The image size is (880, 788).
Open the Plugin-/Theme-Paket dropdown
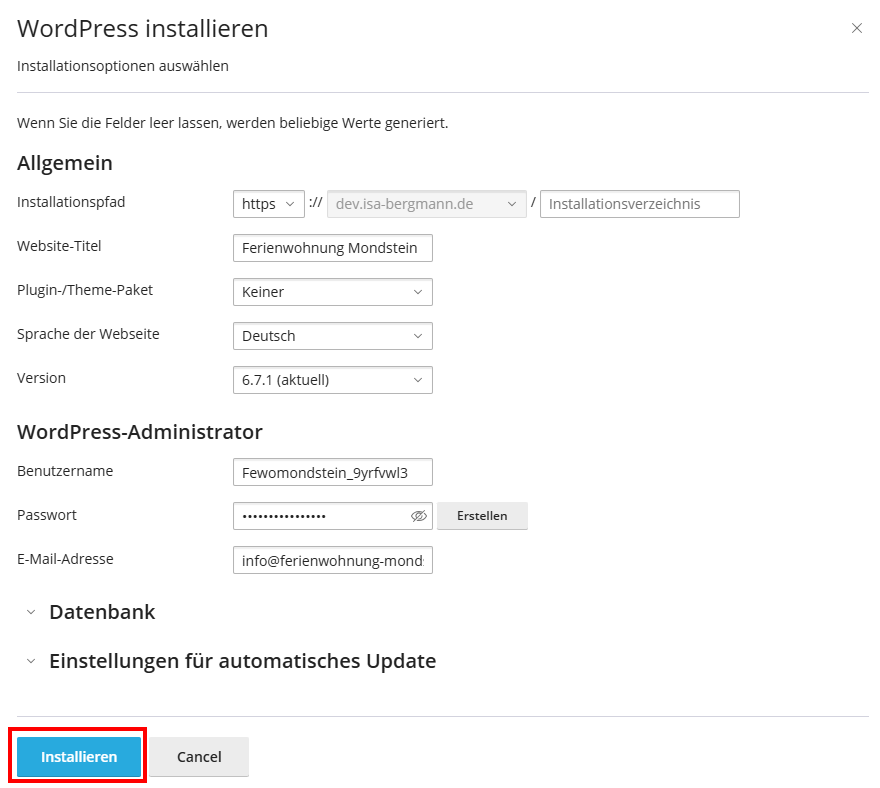click(333, 292)
